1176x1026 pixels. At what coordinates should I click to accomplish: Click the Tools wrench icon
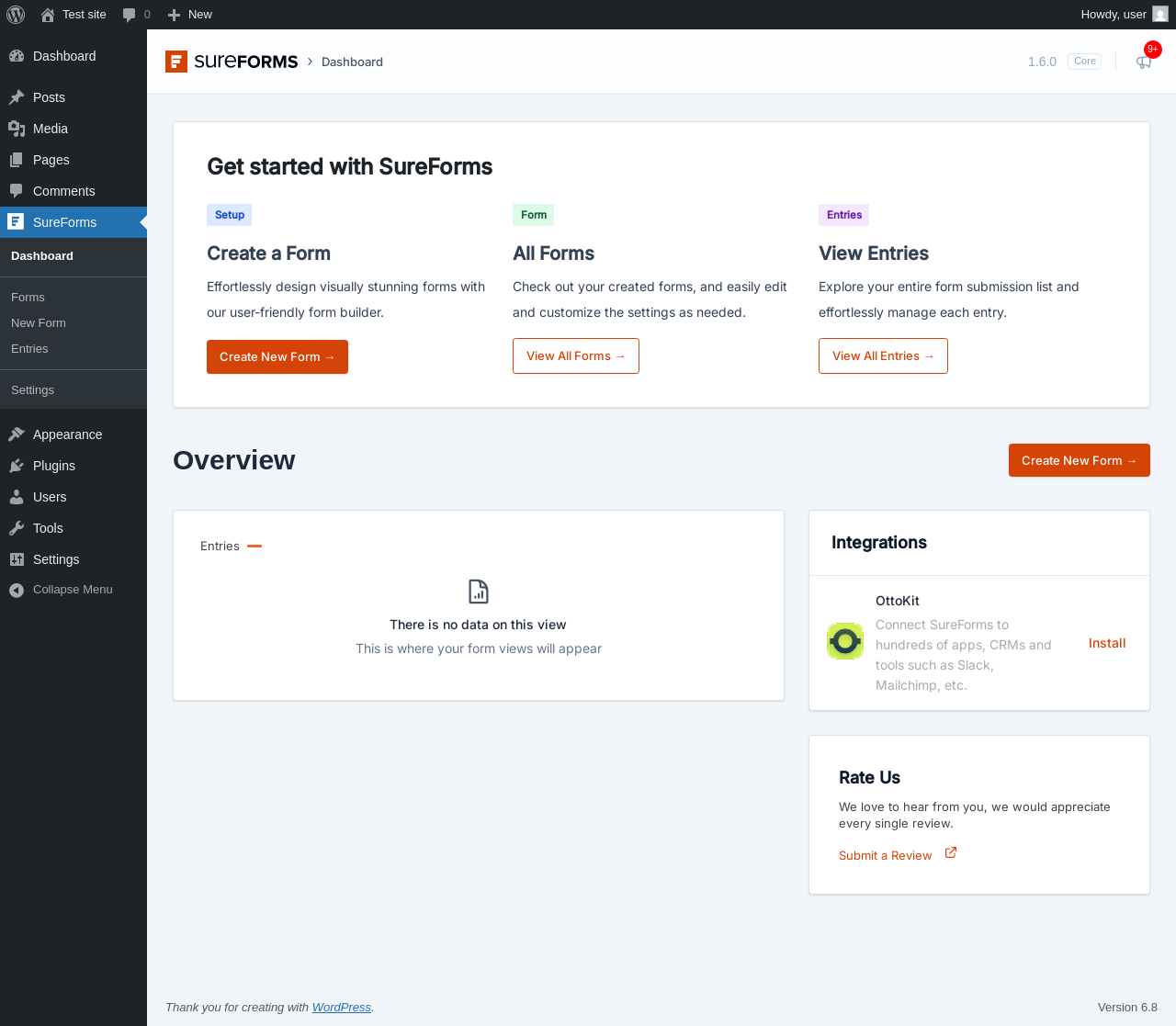coord(17,528)
